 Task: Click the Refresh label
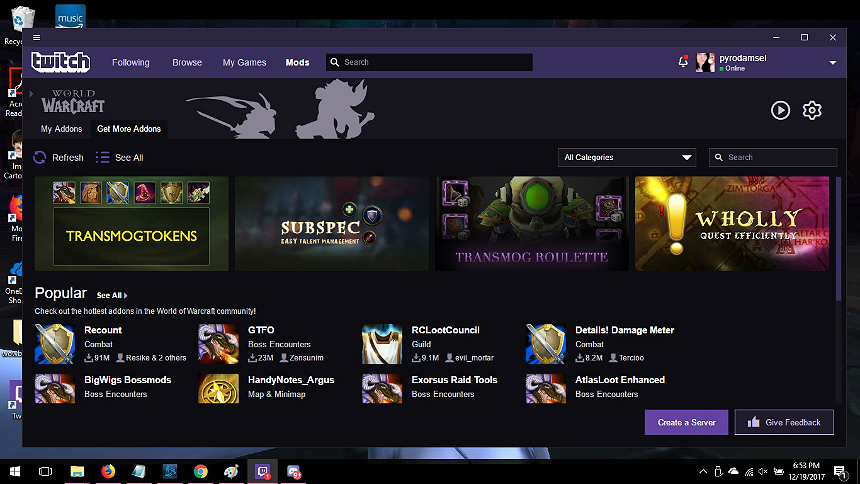[67, 157]
